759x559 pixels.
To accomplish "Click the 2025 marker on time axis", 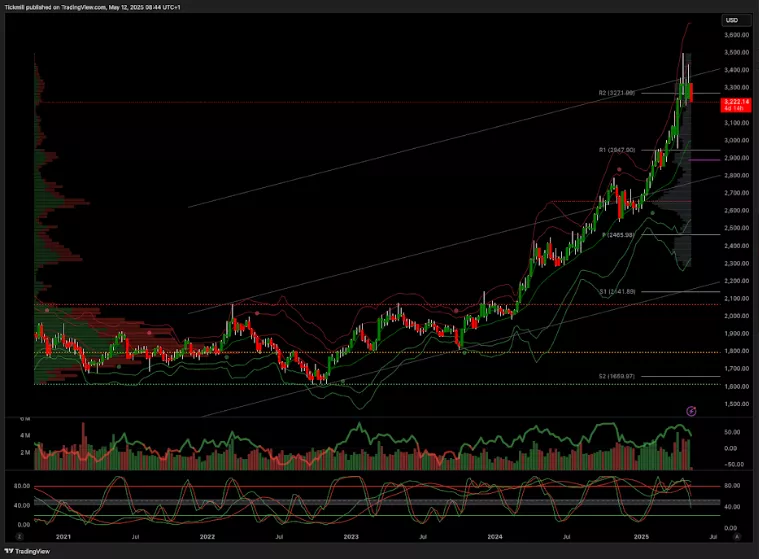I will [641, 537].
